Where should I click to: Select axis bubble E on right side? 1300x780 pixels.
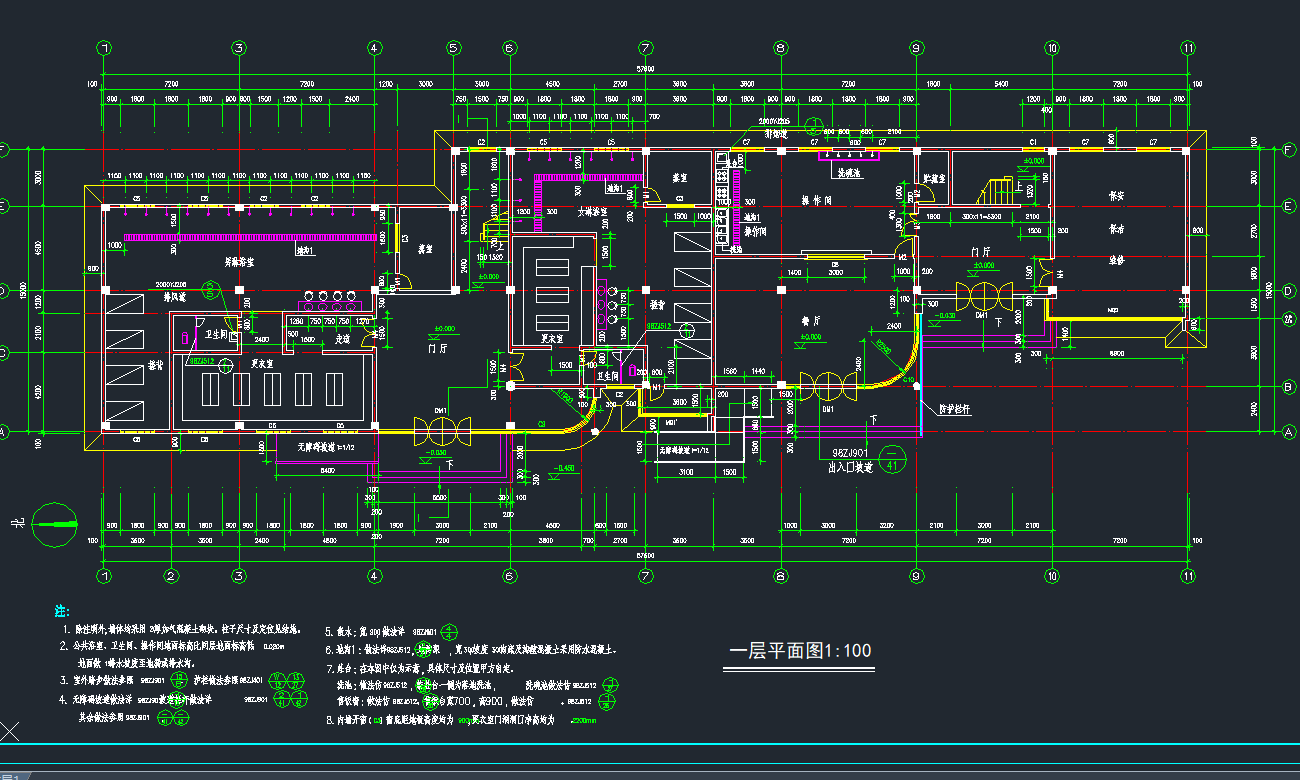[x=1289, y=206]
